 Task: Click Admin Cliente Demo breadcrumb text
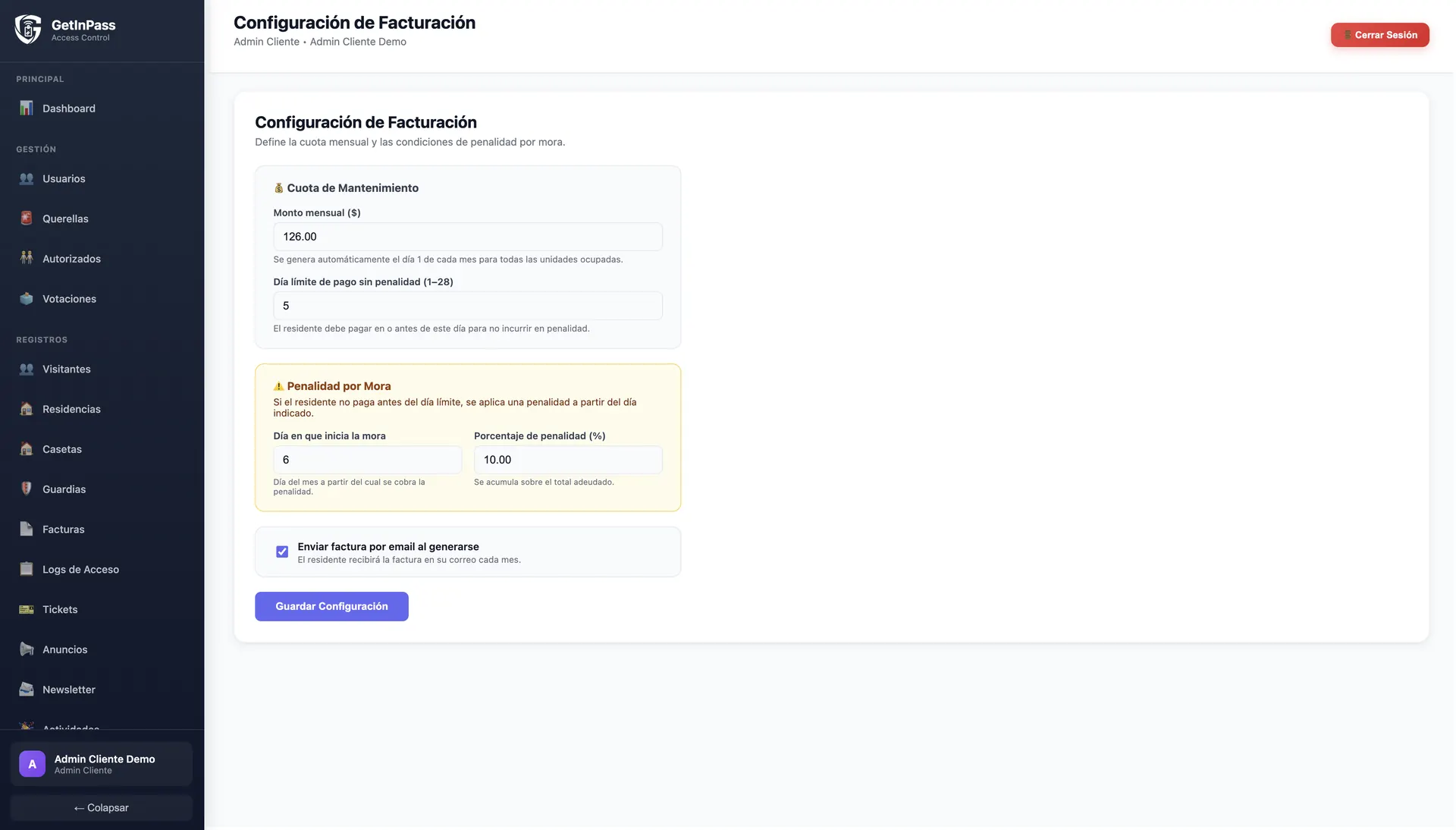coord(358,42)
